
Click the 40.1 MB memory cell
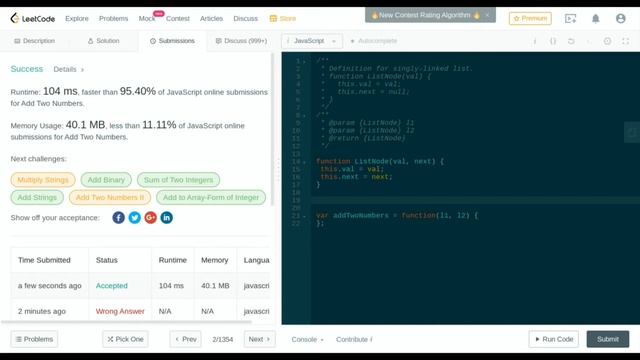tap(215, 286)
